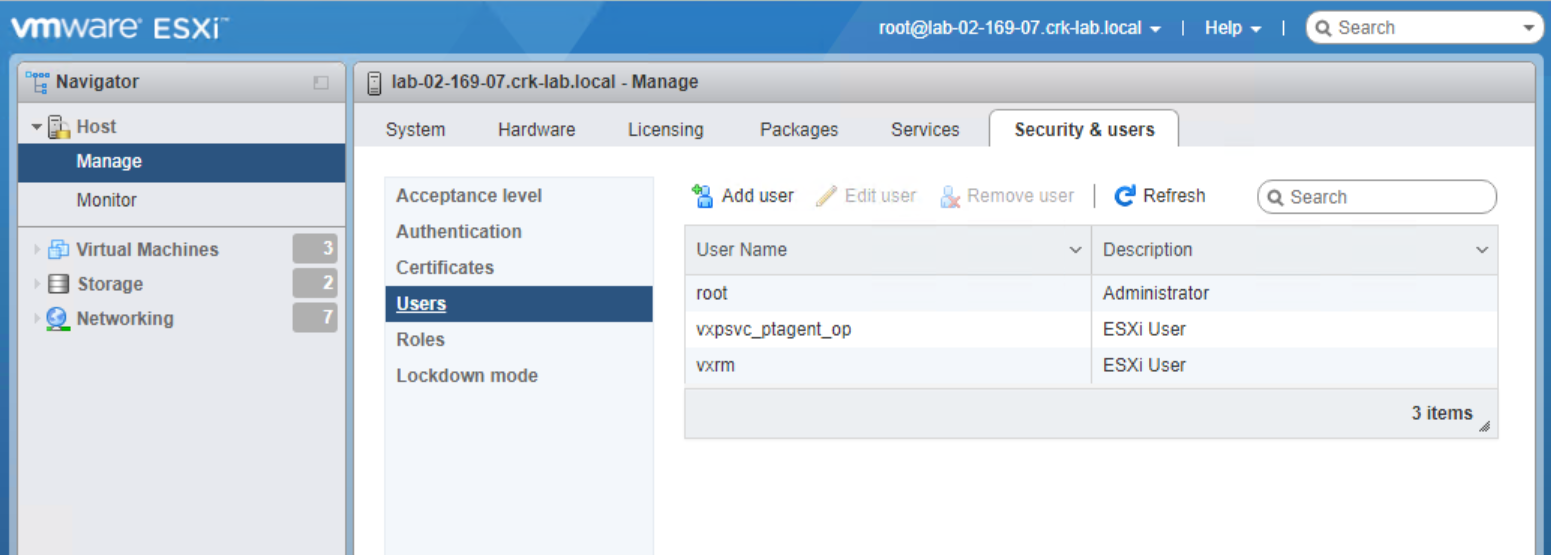Click the Add user icon
Screen dimensions: 1551x555
click(x=703, y=196)
